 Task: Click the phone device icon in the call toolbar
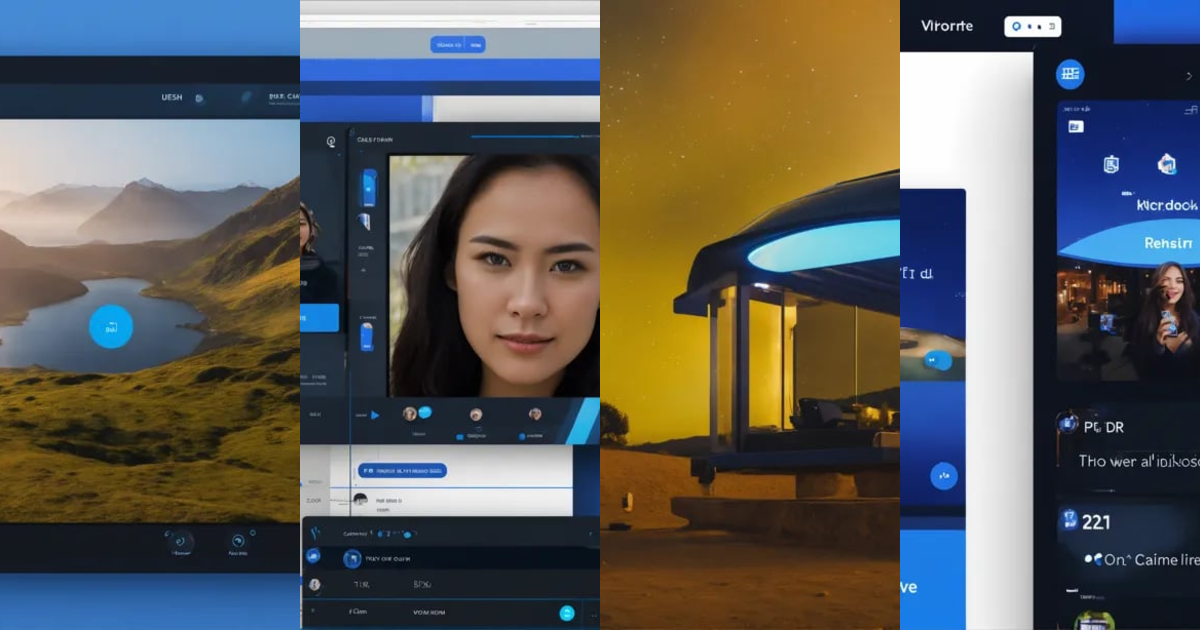point(369,188)
